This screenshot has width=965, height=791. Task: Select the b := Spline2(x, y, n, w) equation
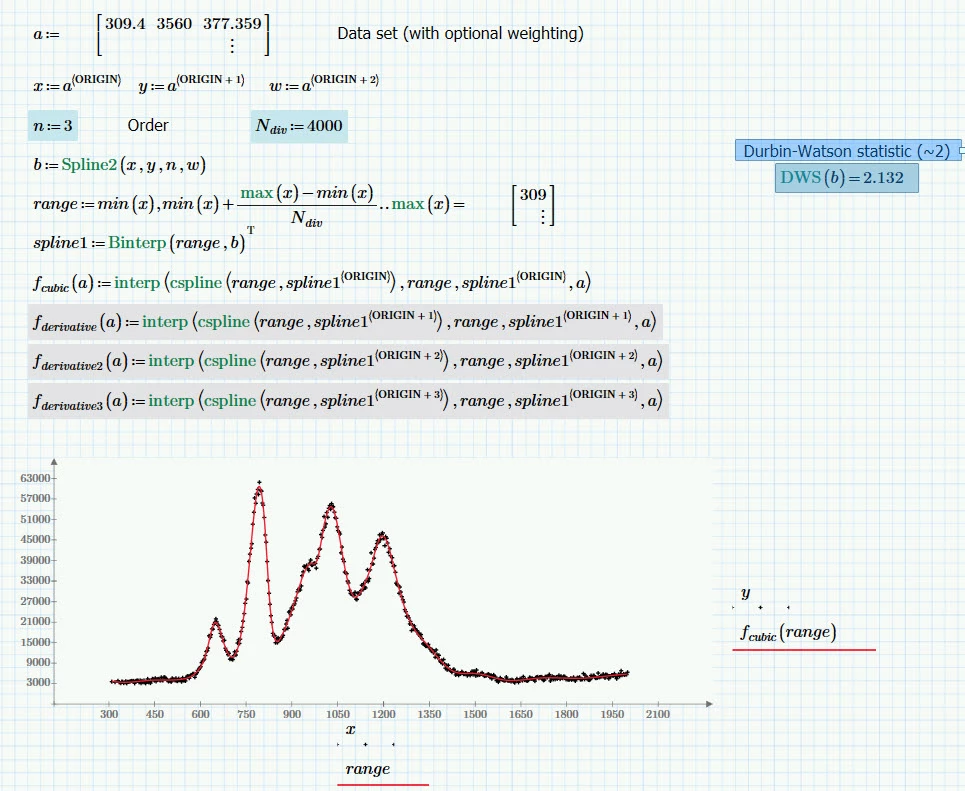[x=119, y=165]
